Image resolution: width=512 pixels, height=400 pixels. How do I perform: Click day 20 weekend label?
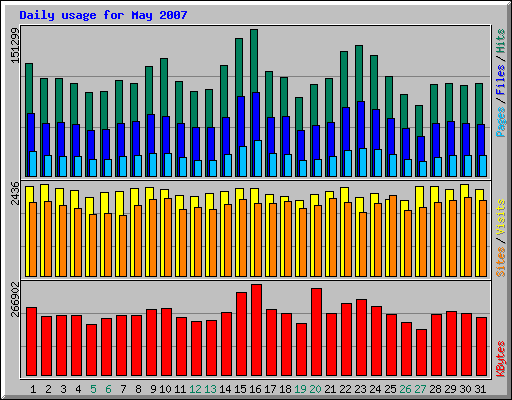(x=315, y=389)
